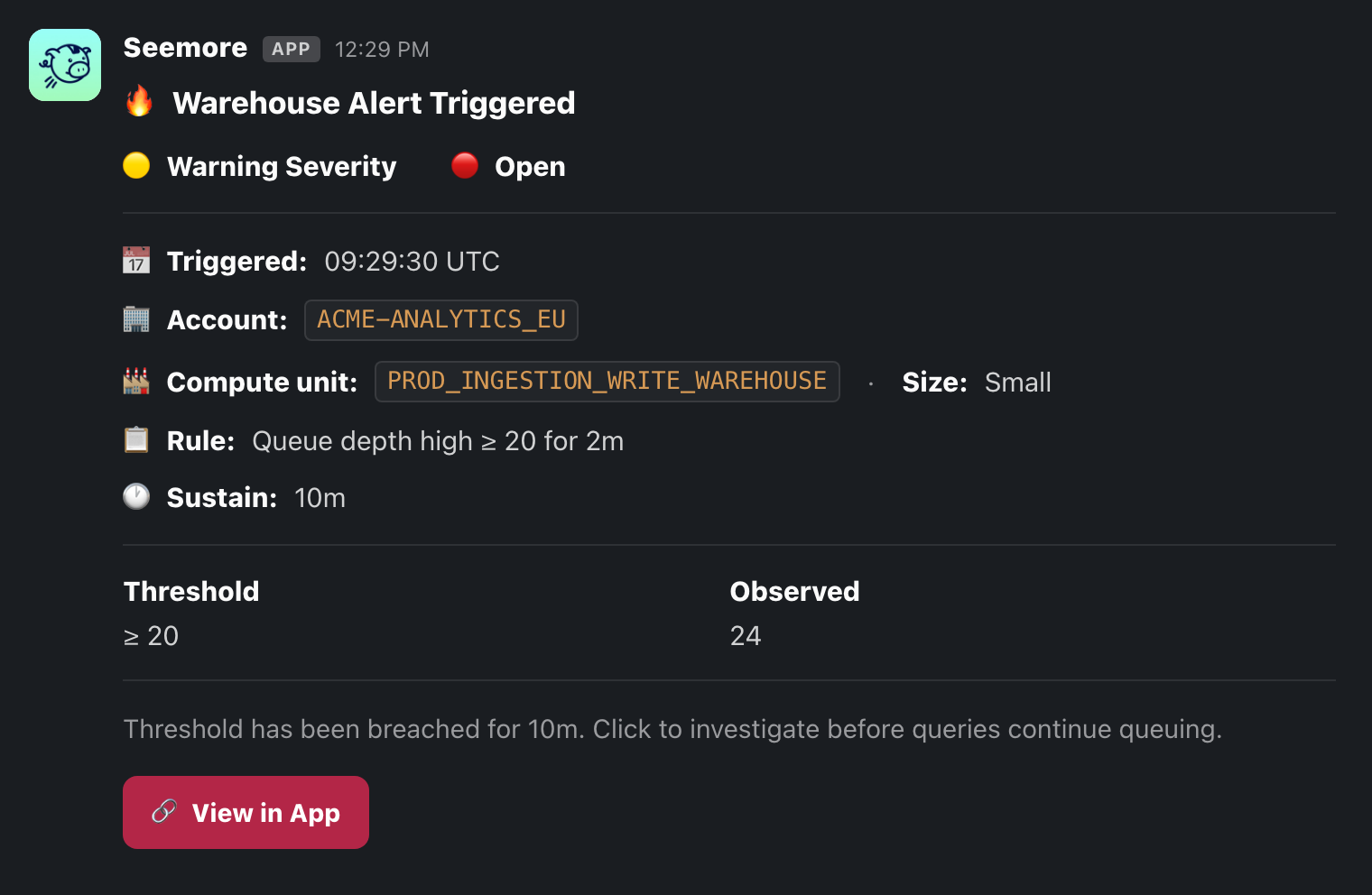Viewport: 1372px width, 895px height.
Task: Click the Threshold value ≥ 20
Action: tap(151, 636)
